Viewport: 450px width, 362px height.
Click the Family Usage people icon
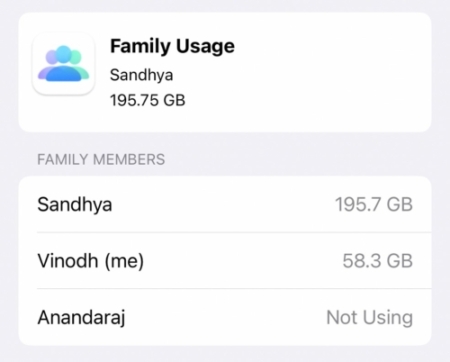click(x=63, y=64)
